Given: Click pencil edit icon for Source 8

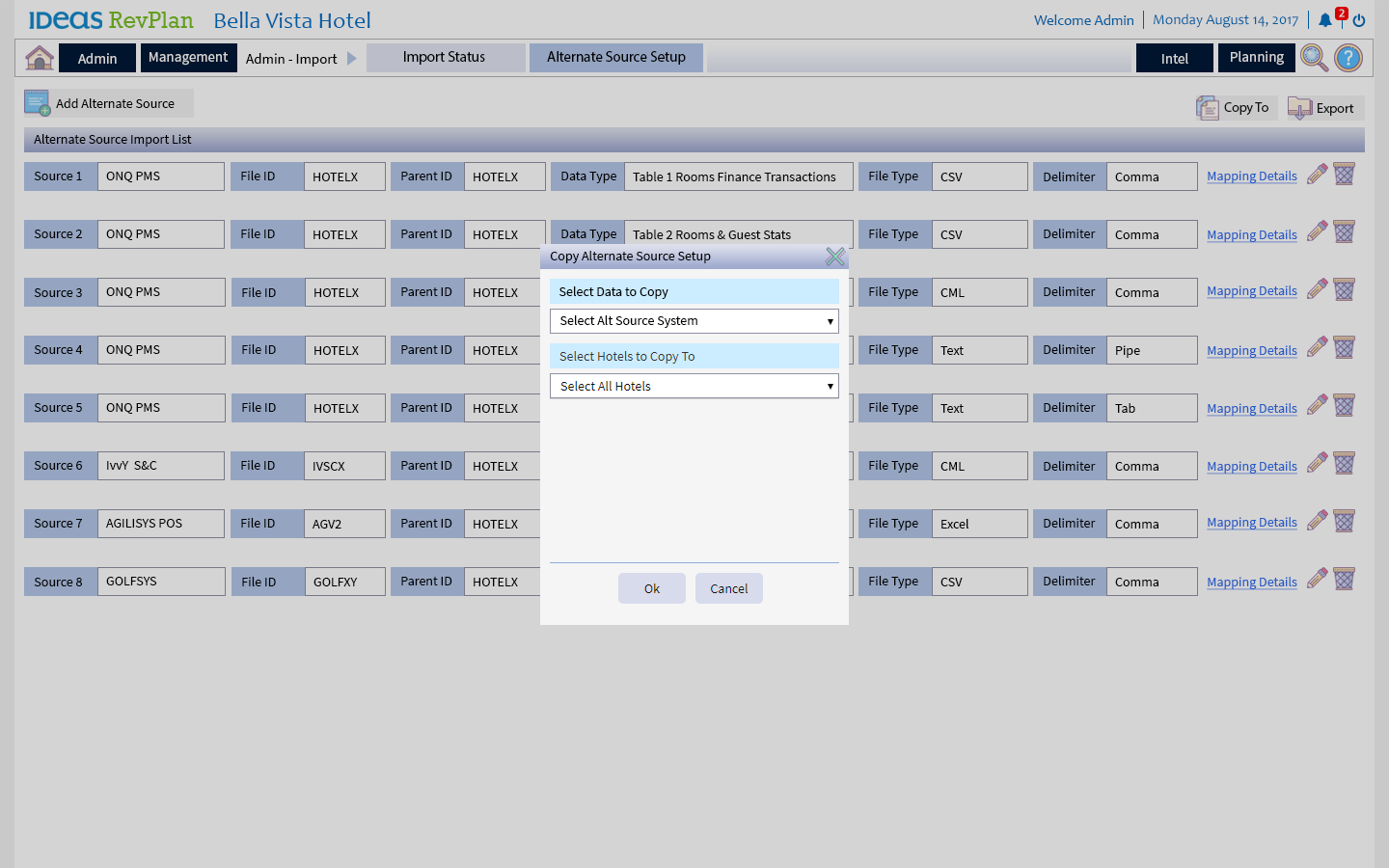Looking at the screenshot, I should (1317, 580).
